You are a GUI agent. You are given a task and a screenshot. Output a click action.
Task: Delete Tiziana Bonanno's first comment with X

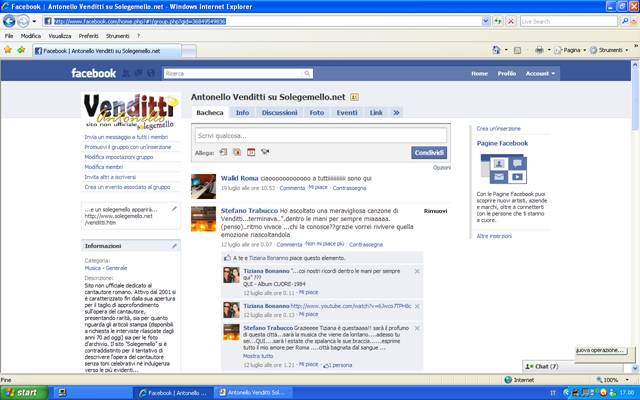[x=417, y=271]
